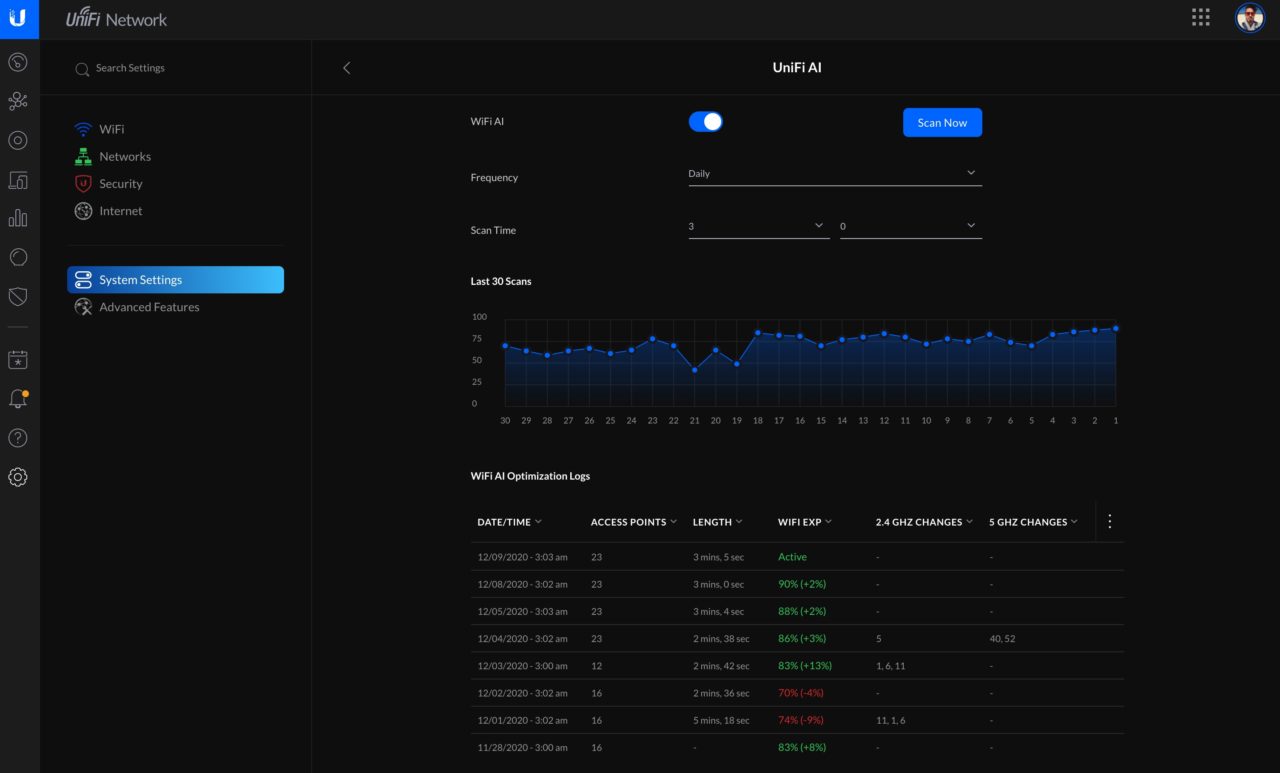Click the UniFi Network title logo
The width and height of the screenshot is (1280, 773).
(117, 19)
